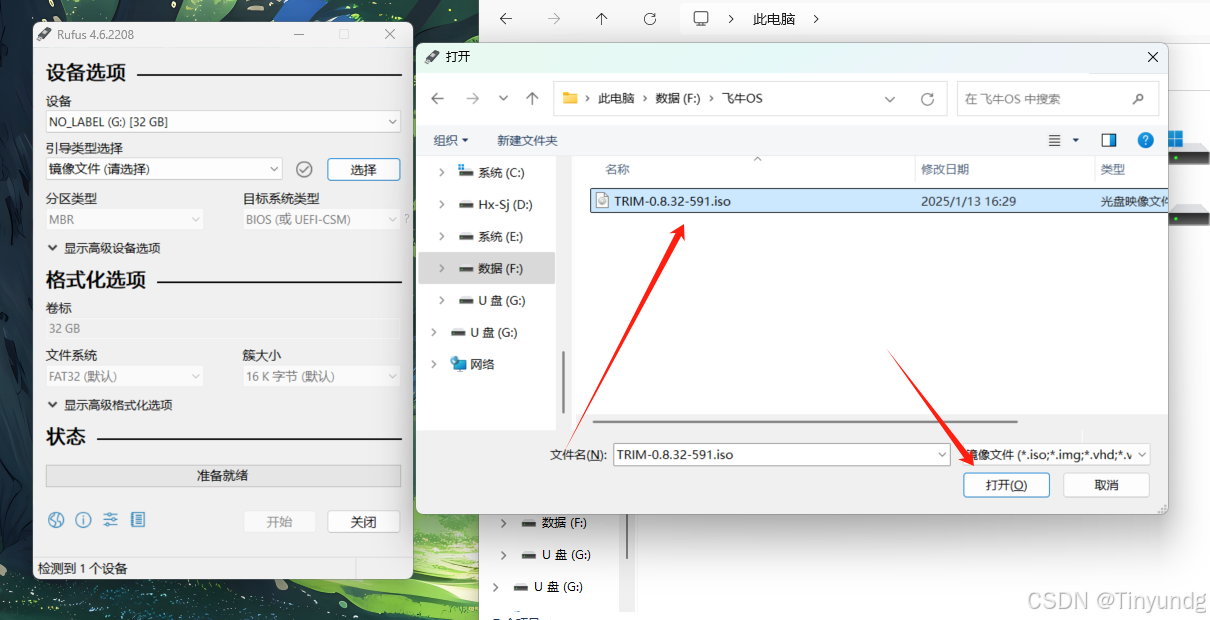Click the checkmark icon beside 镜像文件 selection
This screenshot has height=620, width=1210.
pos(304,169)
